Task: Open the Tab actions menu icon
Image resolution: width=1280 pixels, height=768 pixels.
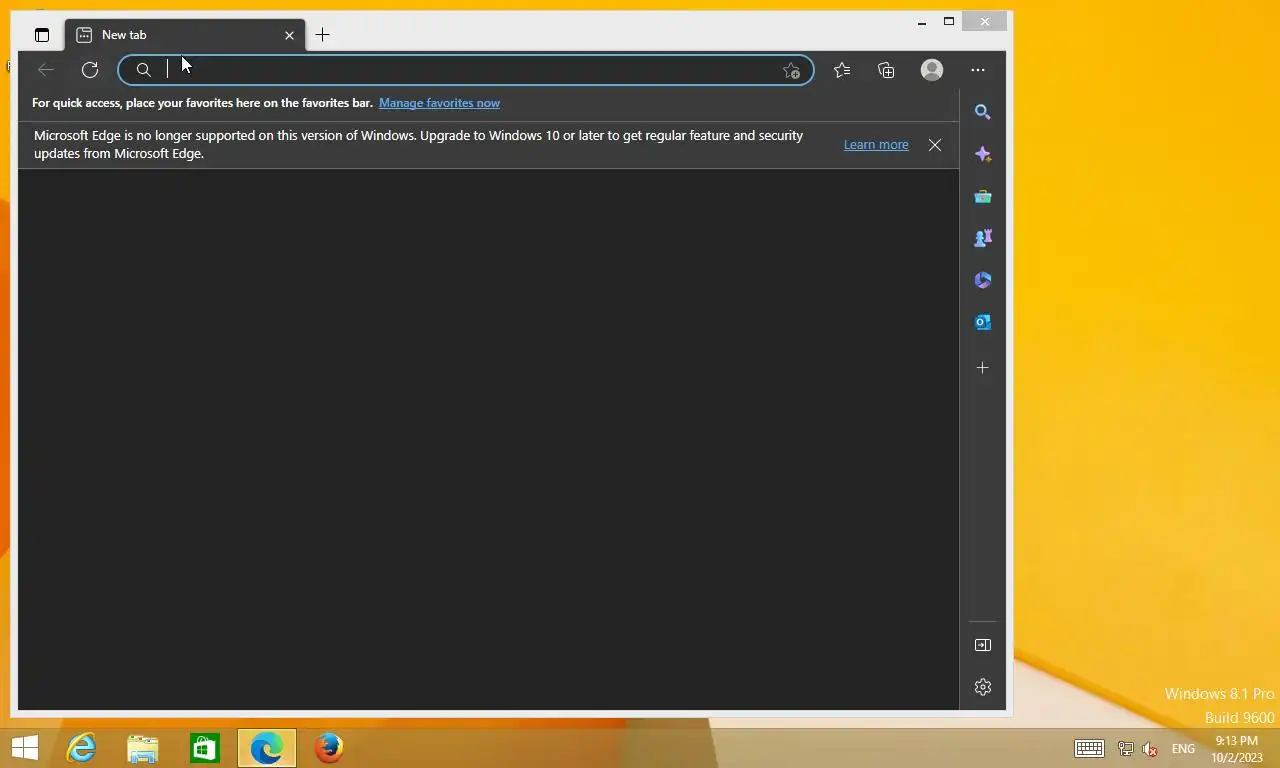Action: (41, 35)
